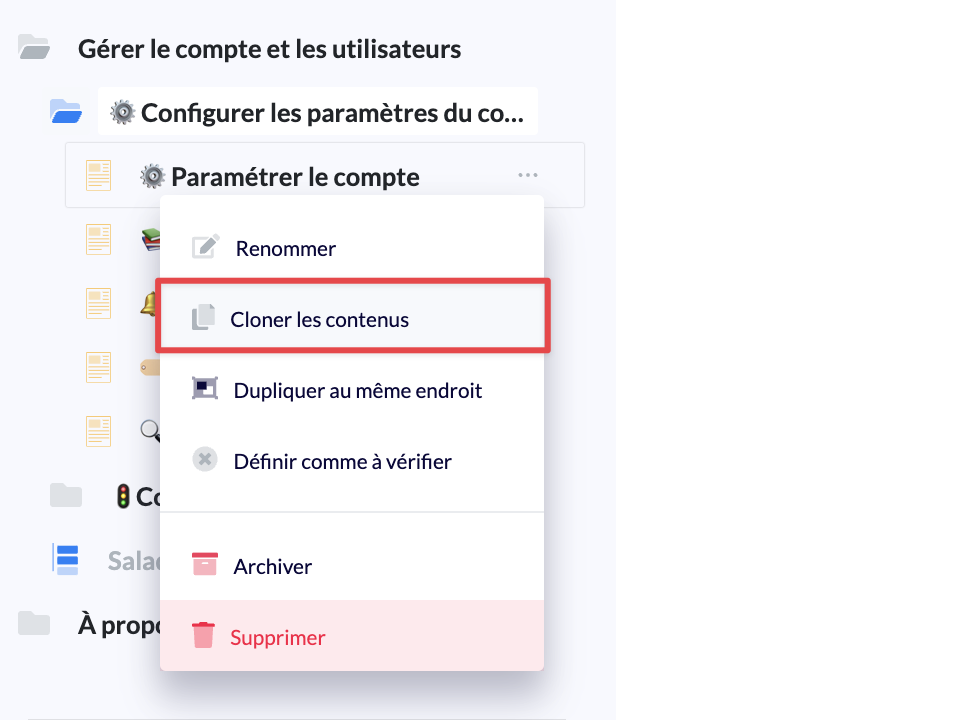Open the three-dots menu for Paramétrer le compte
The height and width of the screenshot is (720, 966).
(x=528, y=176)
